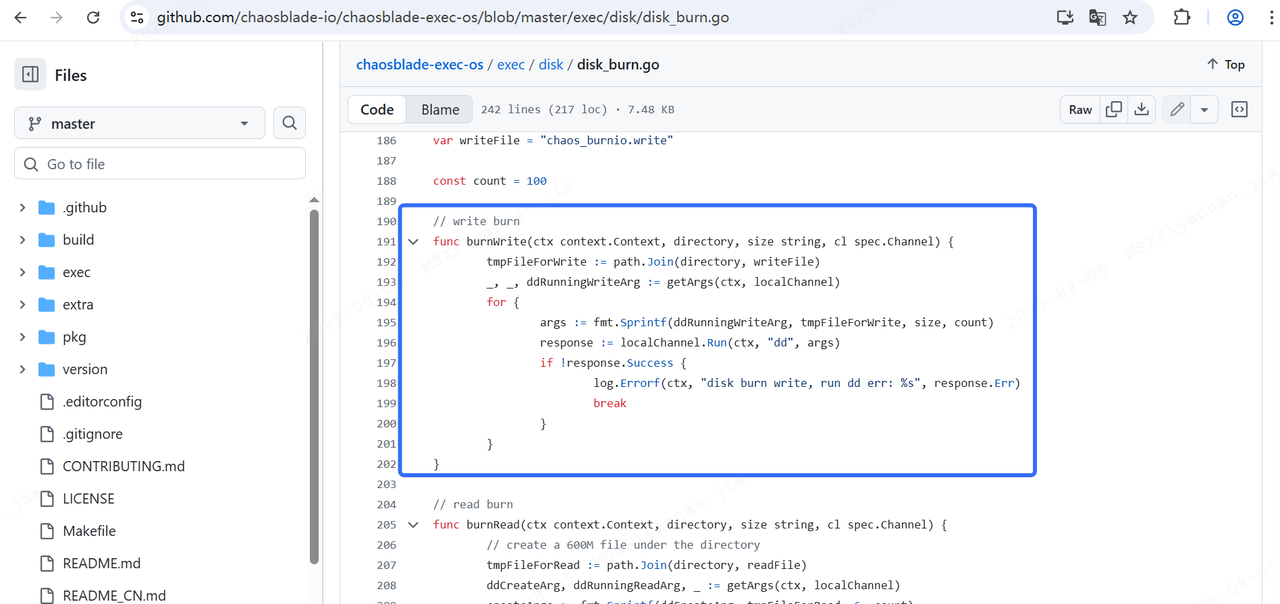Viewport: 1280px width, 604px height.
Task: Open README.md file
Action: (101, 563)
